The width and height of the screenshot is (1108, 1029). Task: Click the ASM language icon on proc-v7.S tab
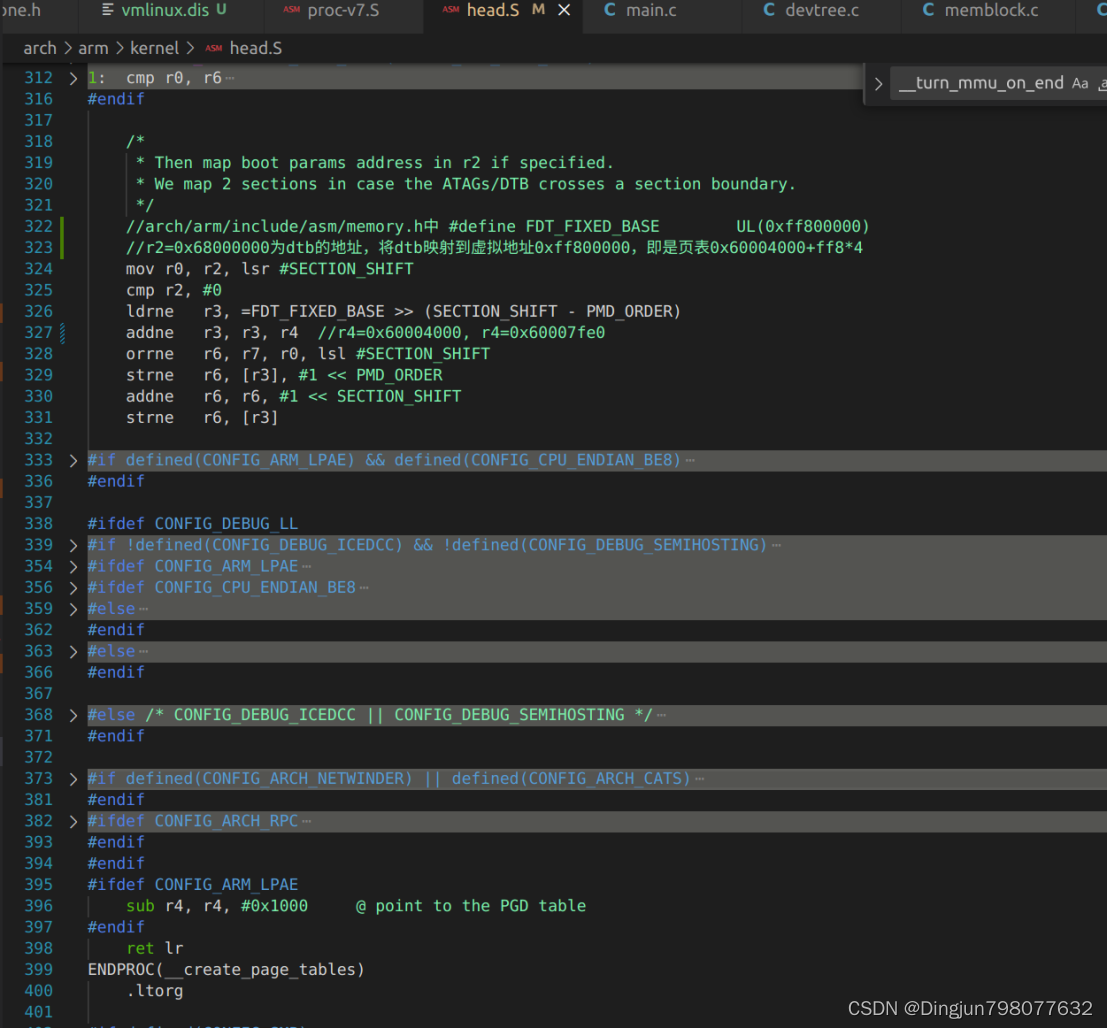[290, 11]
